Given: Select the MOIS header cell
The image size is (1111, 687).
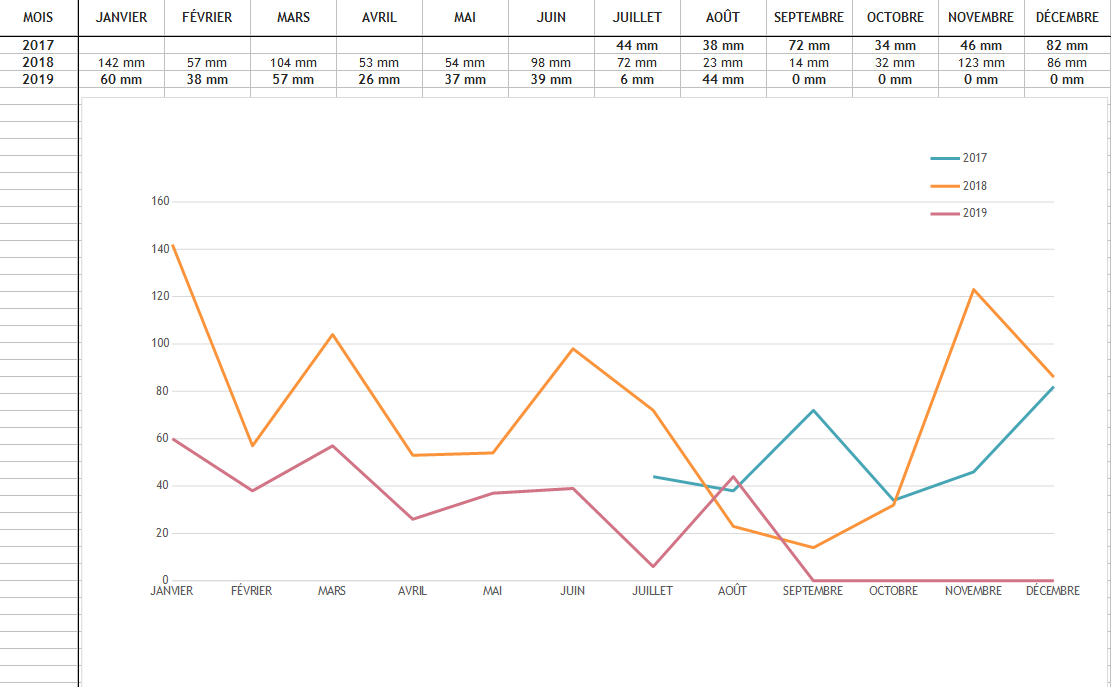Looking at the screenshot, I should (x=38, y=17).
